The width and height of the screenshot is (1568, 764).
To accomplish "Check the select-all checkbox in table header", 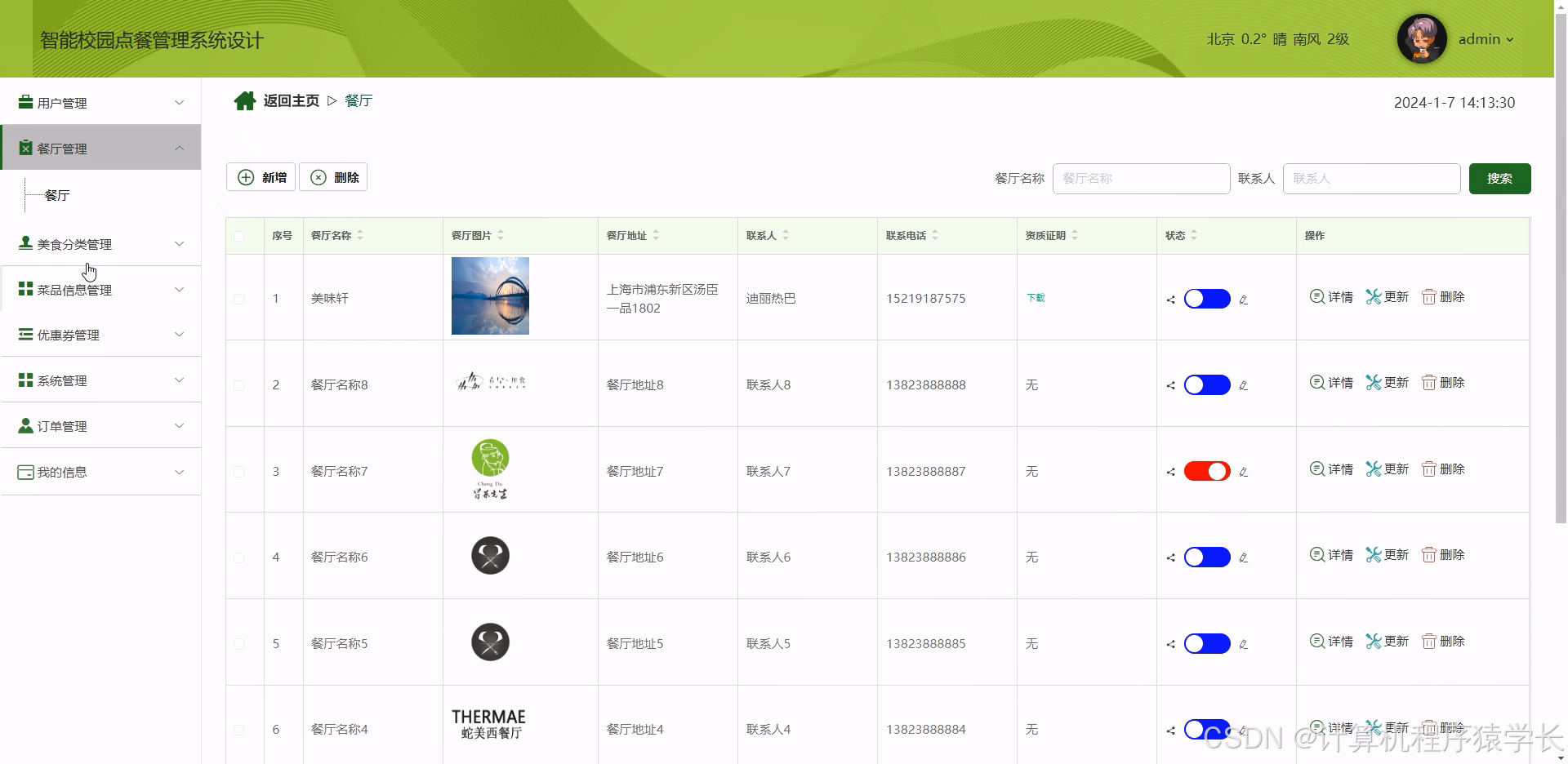I will tap(238, 236).
